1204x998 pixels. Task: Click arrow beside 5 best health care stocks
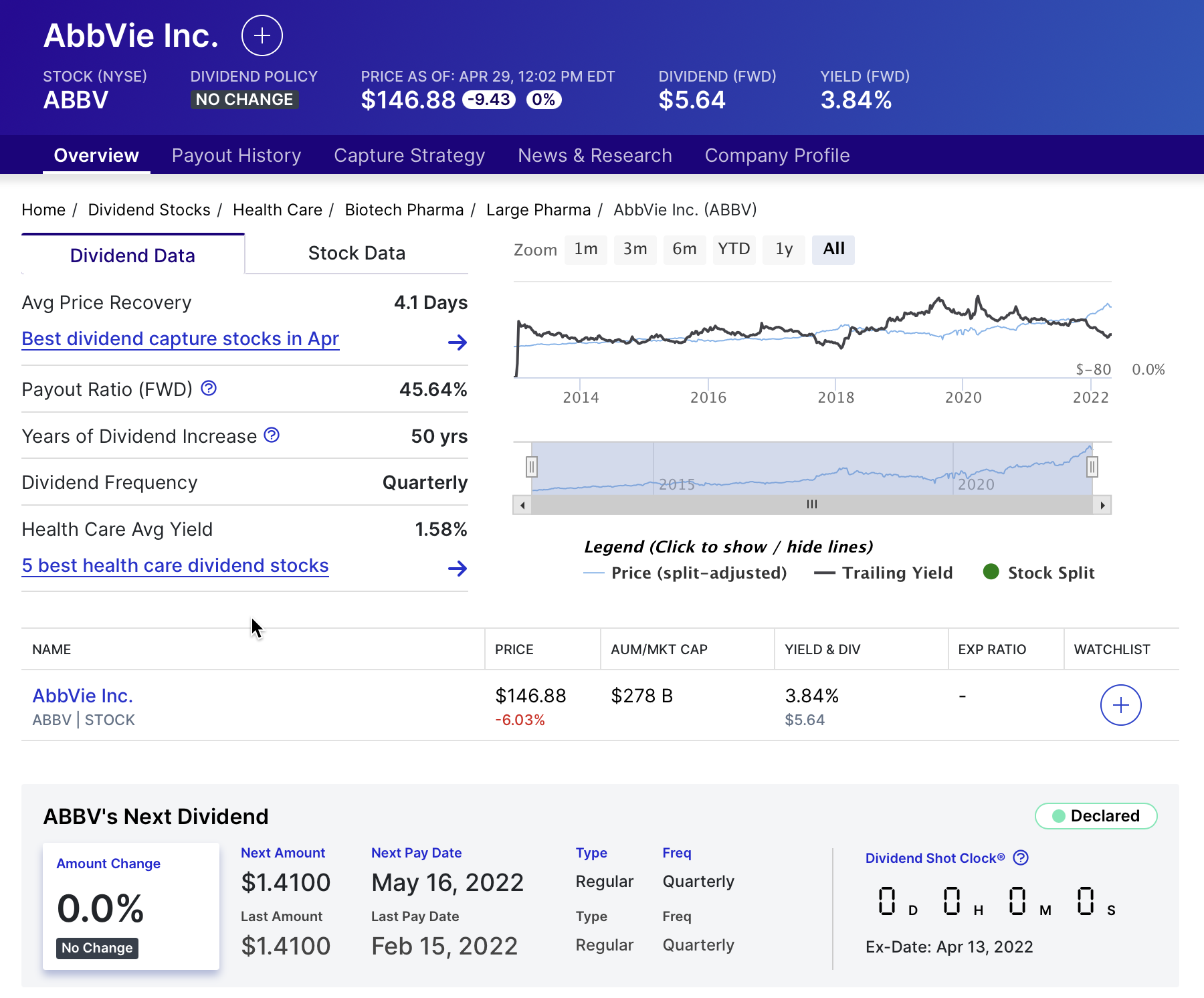tap(458, 569)
